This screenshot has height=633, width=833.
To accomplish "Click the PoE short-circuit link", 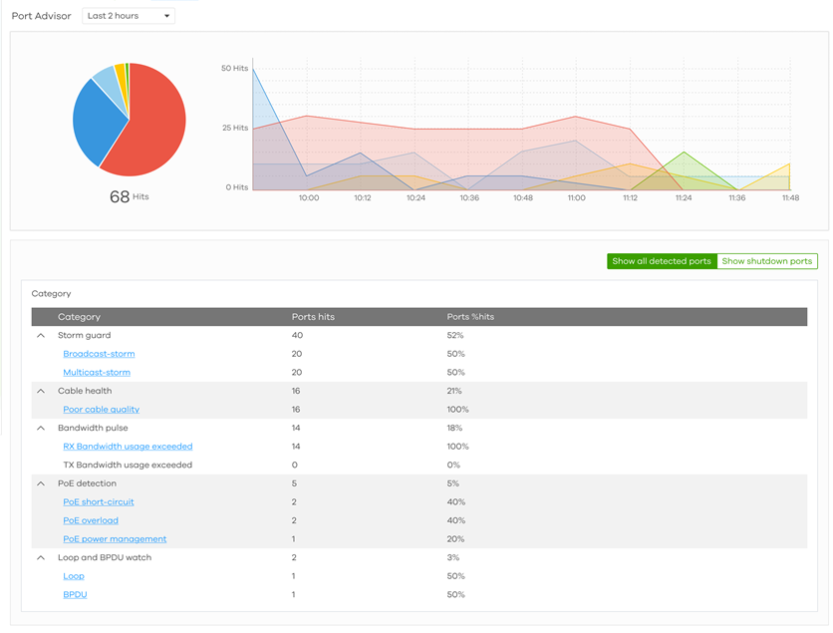I will [98, 502].
